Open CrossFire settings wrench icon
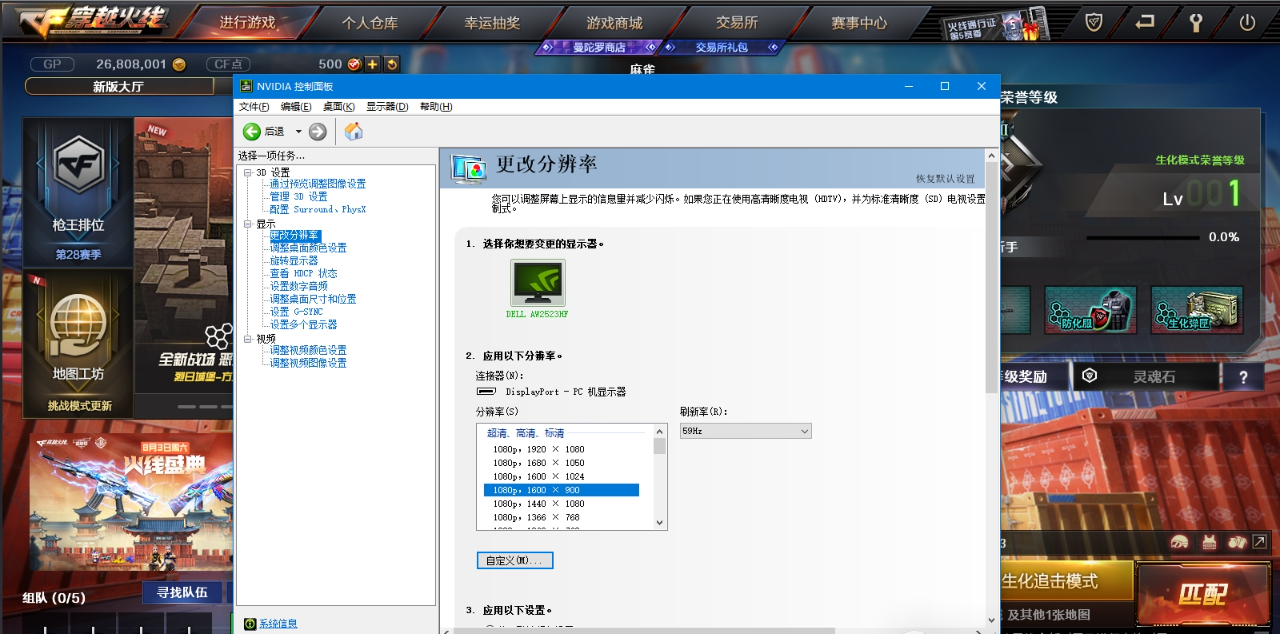The height and width of the screenshot is (634, 1280). (1196, 22)
